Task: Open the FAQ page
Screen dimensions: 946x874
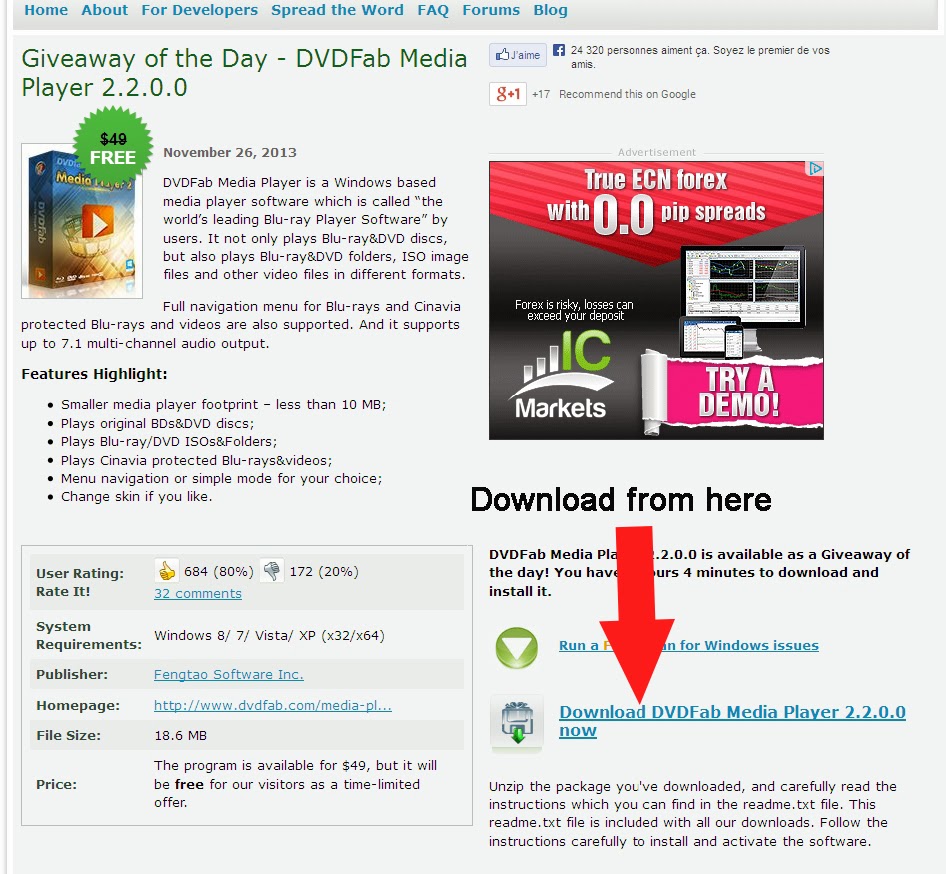Action: point(433,10)
